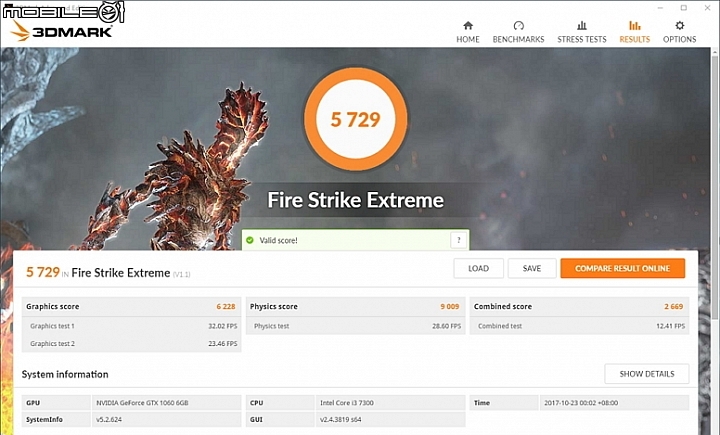Click the green valid score checkmark icon

click(250, 240)
